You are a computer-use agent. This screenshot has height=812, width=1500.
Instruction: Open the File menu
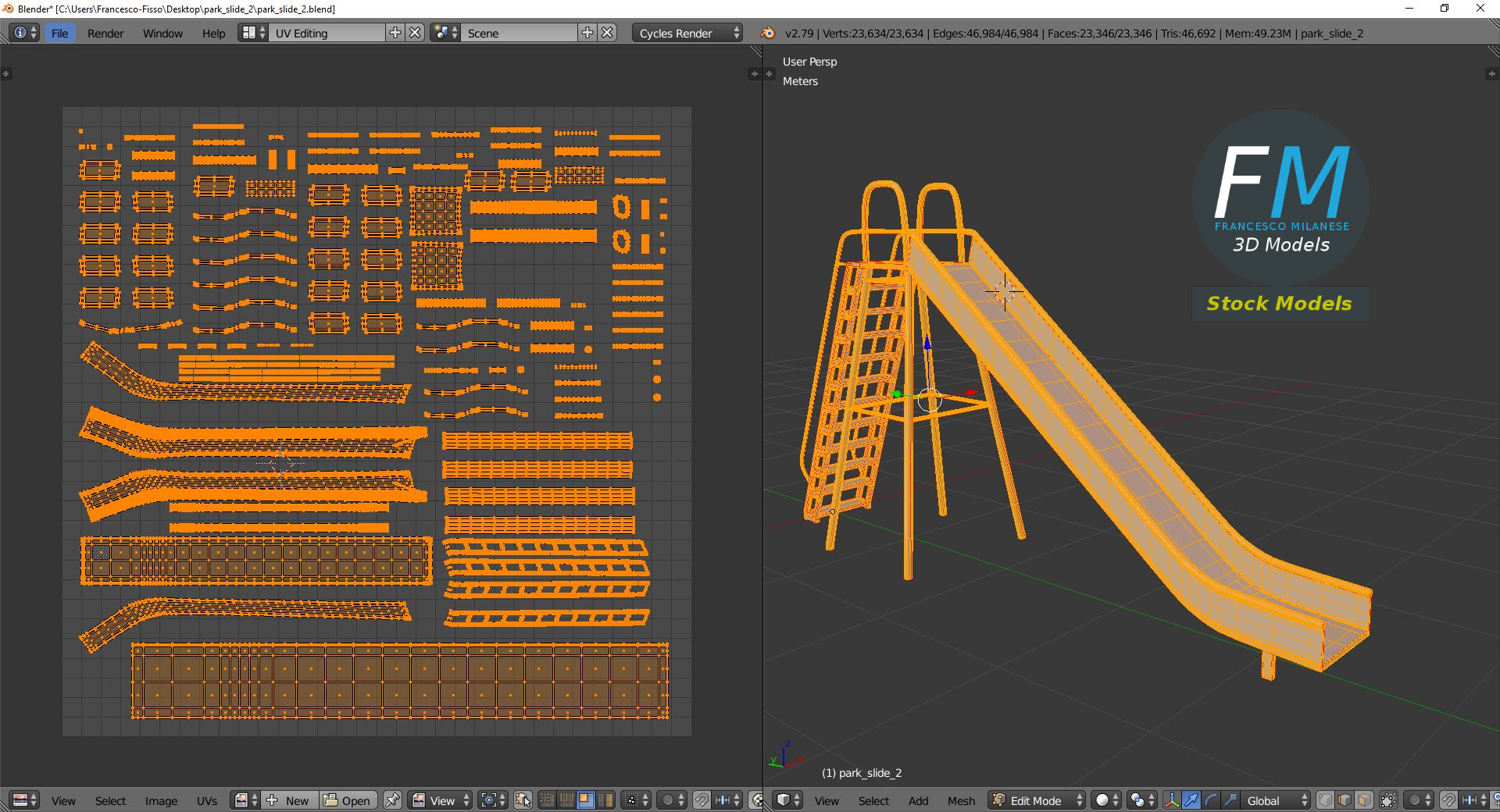point(60,33)
